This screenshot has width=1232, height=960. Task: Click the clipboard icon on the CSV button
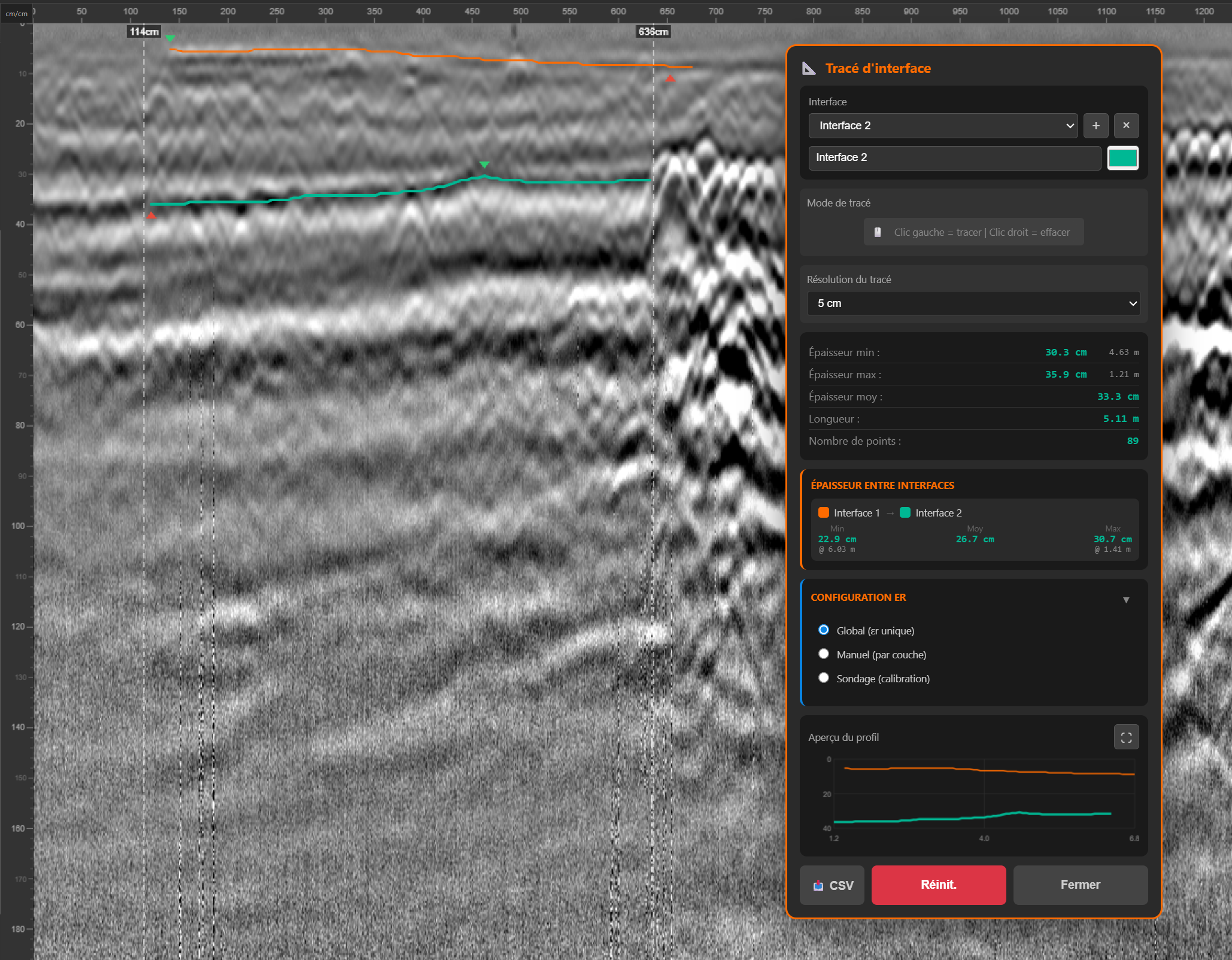point(818,885)
